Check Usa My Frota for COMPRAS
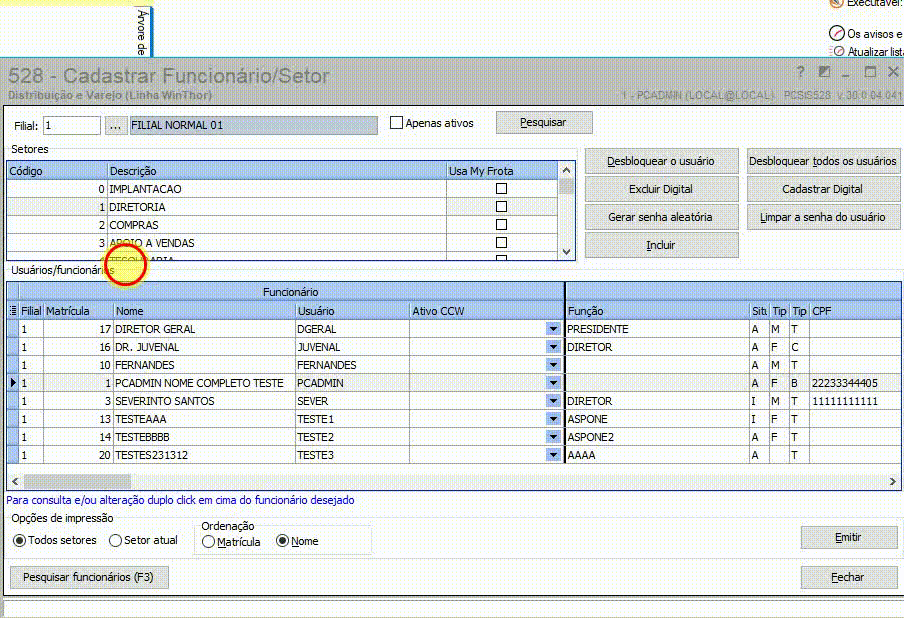Viewport: 904px width, 618px height. tap(502, 224)
